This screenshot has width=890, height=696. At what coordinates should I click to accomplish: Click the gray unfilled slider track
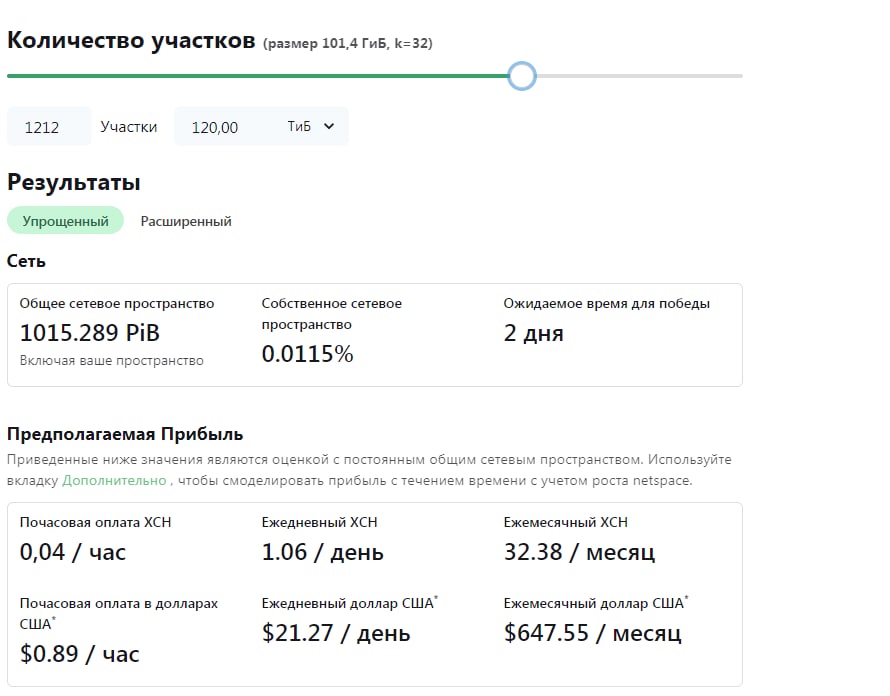point(639,76)
